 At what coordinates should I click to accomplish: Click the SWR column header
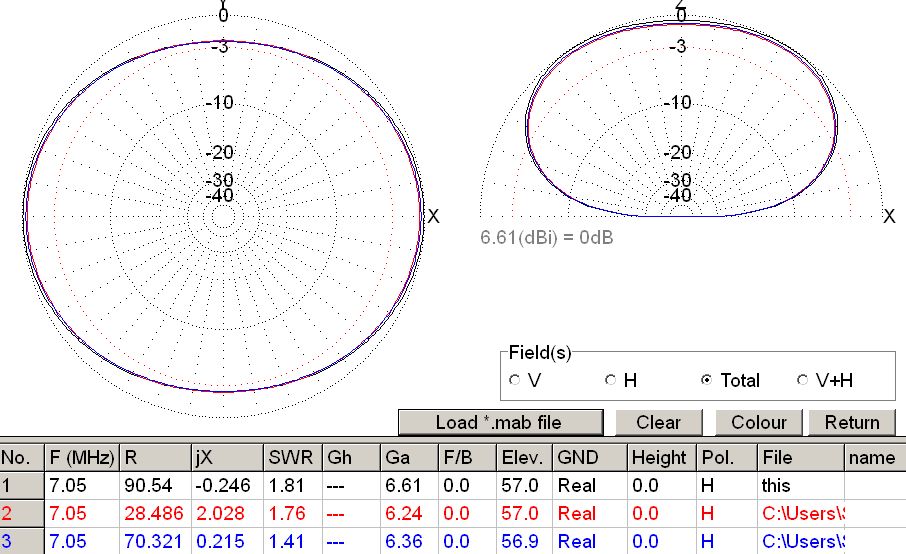point(292,458)
